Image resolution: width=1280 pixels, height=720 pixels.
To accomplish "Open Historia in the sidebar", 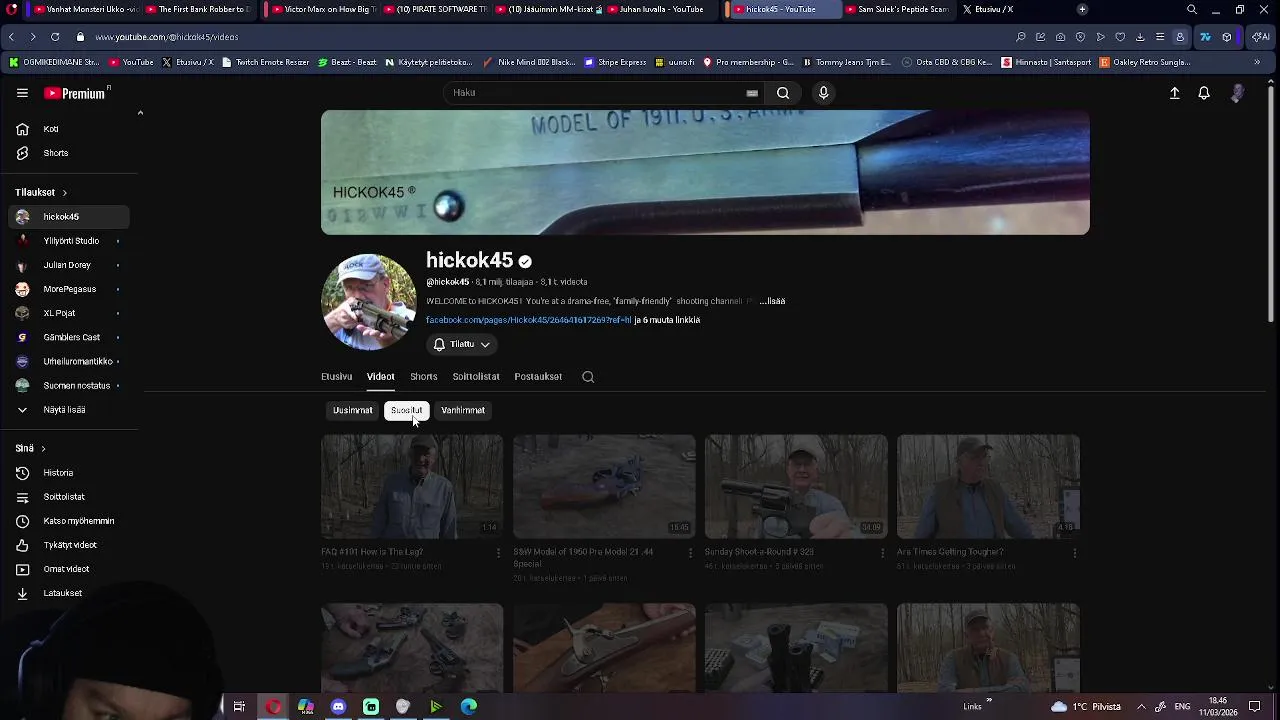I will [69, 473].
